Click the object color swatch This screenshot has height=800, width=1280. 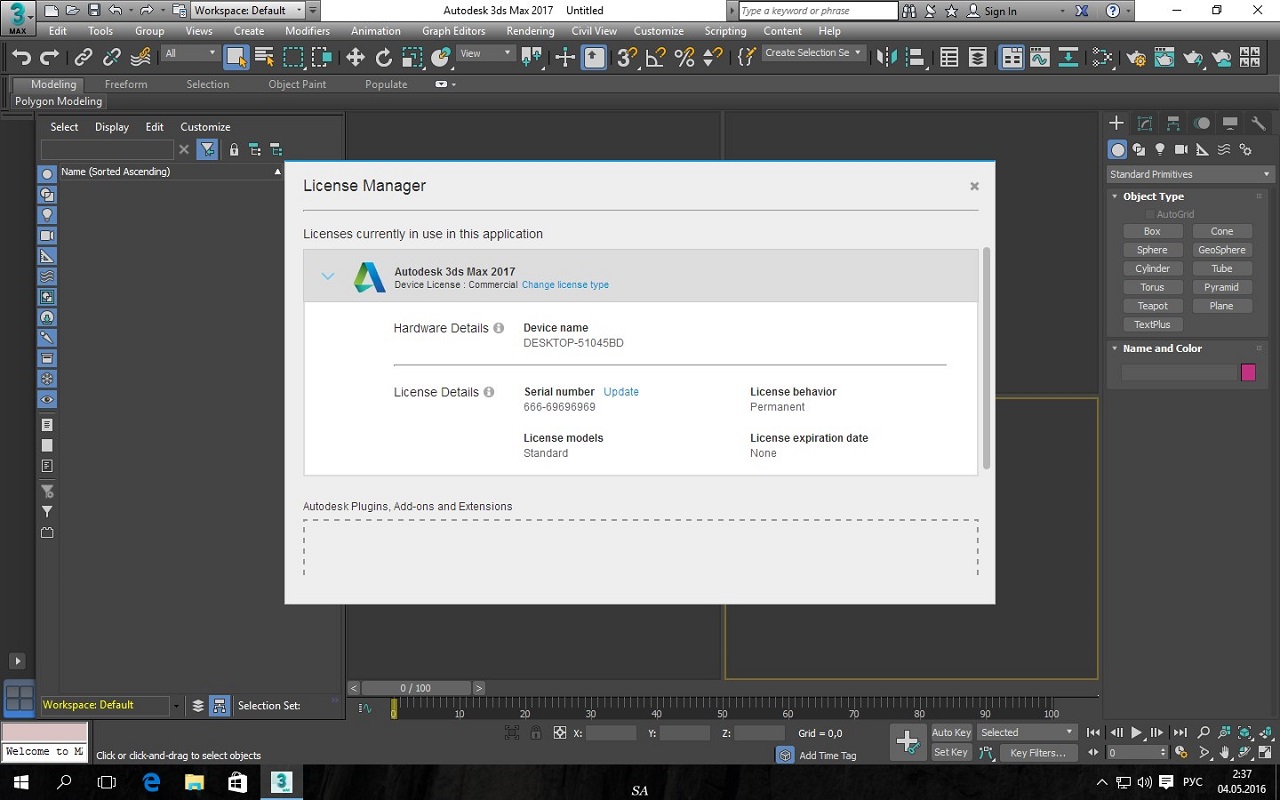click(x=1248, y=372)
